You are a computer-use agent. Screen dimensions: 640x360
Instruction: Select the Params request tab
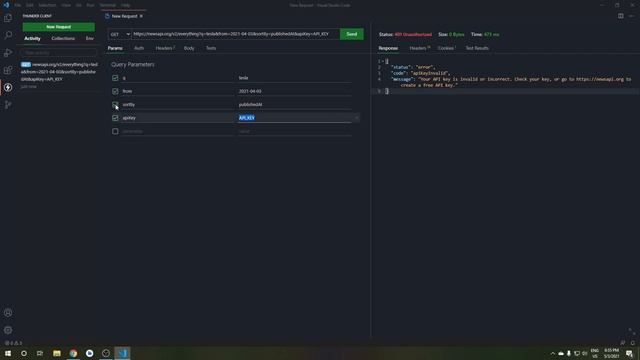tap(115, 48)
